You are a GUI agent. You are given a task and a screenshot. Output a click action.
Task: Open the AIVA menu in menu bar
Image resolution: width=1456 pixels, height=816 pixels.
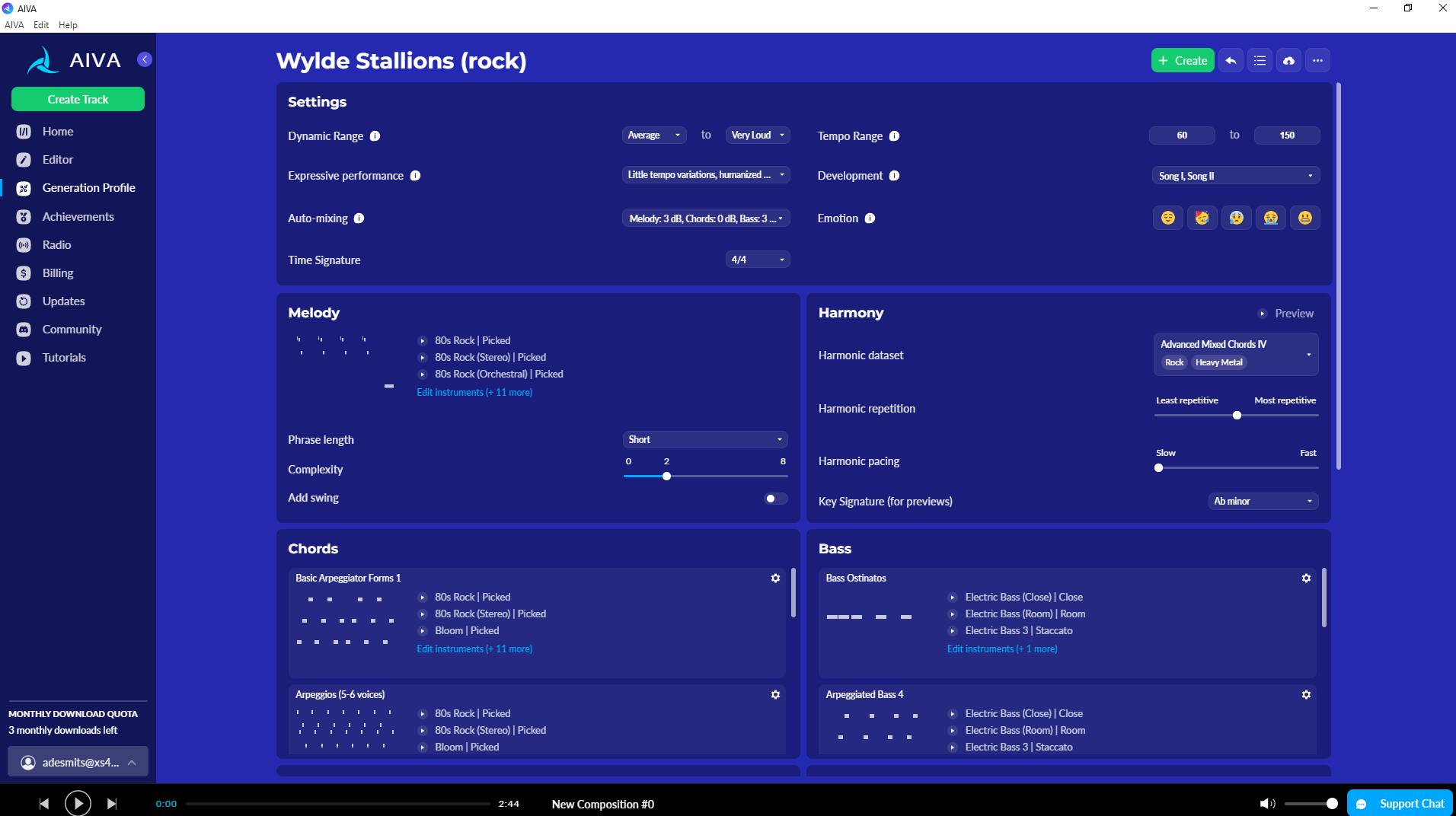click(x=14, y=25)
